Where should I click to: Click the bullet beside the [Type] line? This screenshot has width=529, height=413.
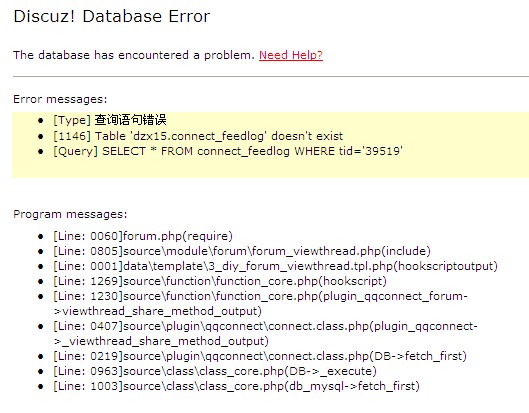[x=41, y=120]
